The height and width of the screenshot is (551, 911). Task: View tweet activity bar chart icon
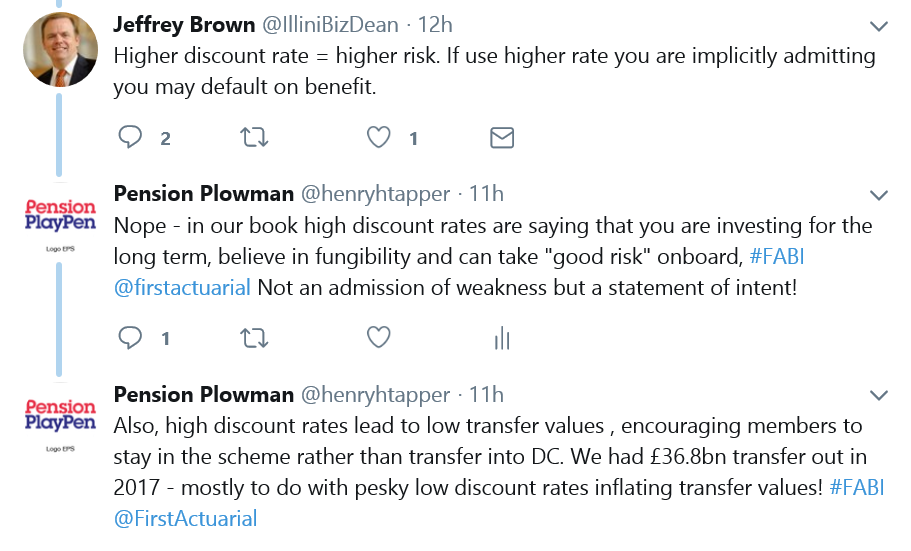[x=502, y=338]
